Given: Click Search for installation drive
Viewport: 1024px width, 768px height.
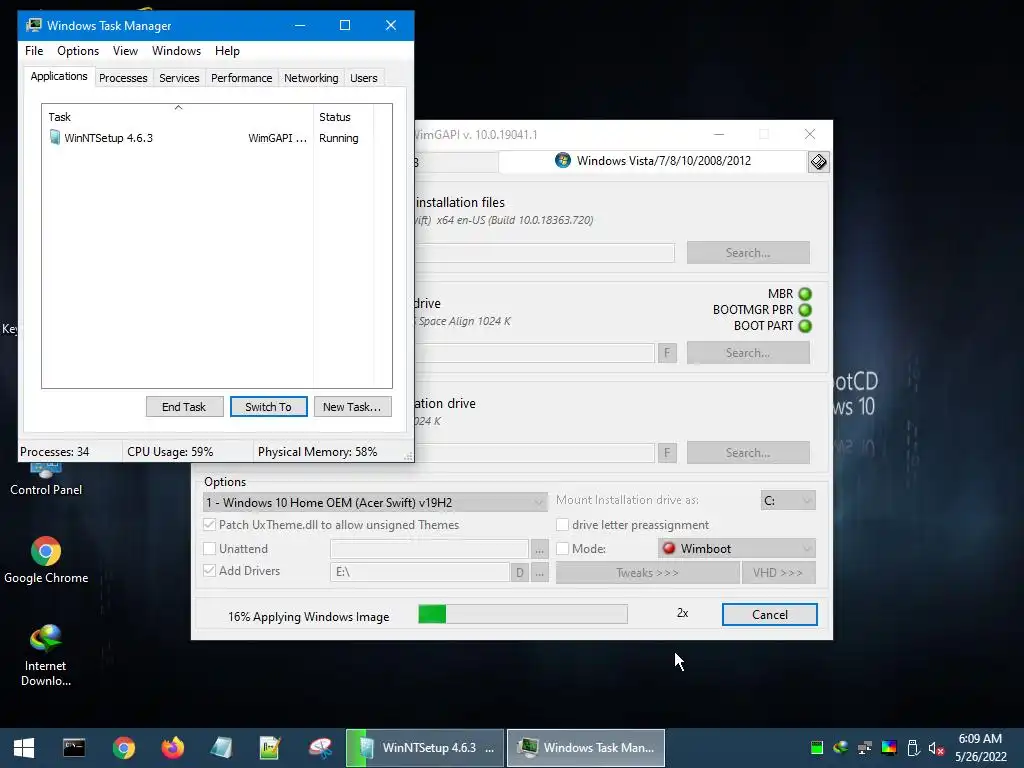Looking at the screenshot, I should tap(748, 453).
